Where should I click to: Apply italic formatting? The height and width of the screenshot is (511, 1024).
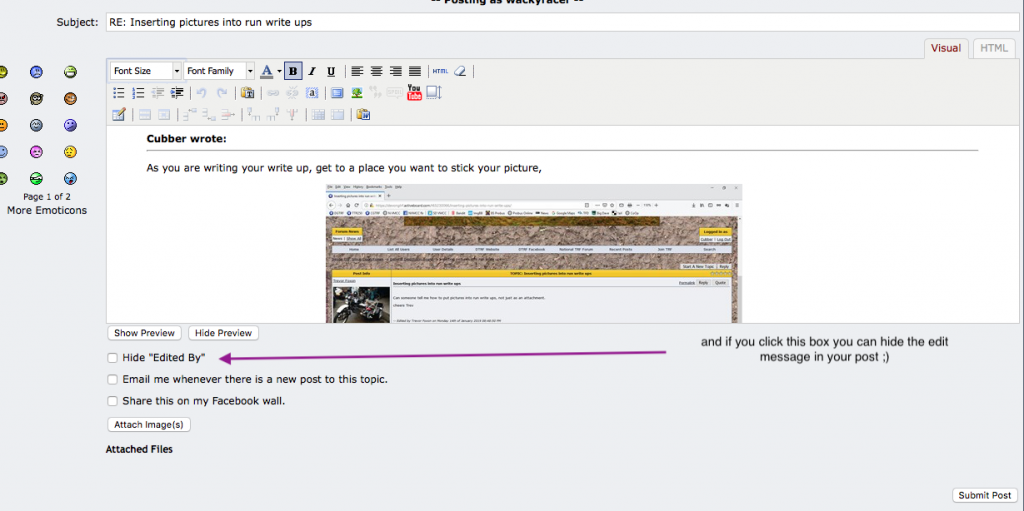pos(312,71)
